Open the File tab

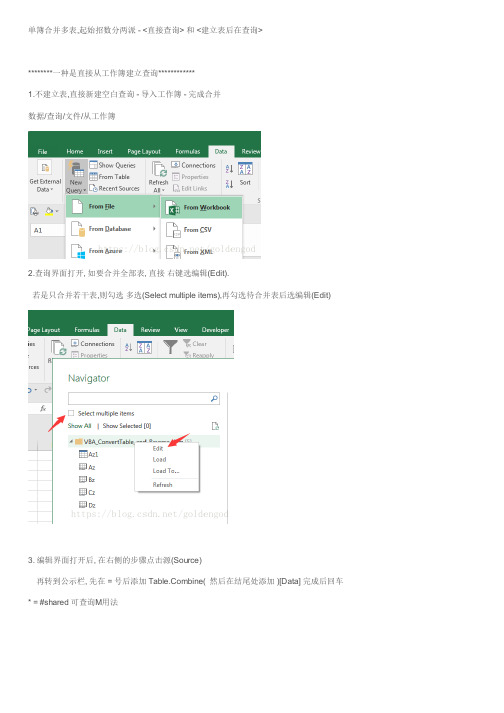[42, 151]
